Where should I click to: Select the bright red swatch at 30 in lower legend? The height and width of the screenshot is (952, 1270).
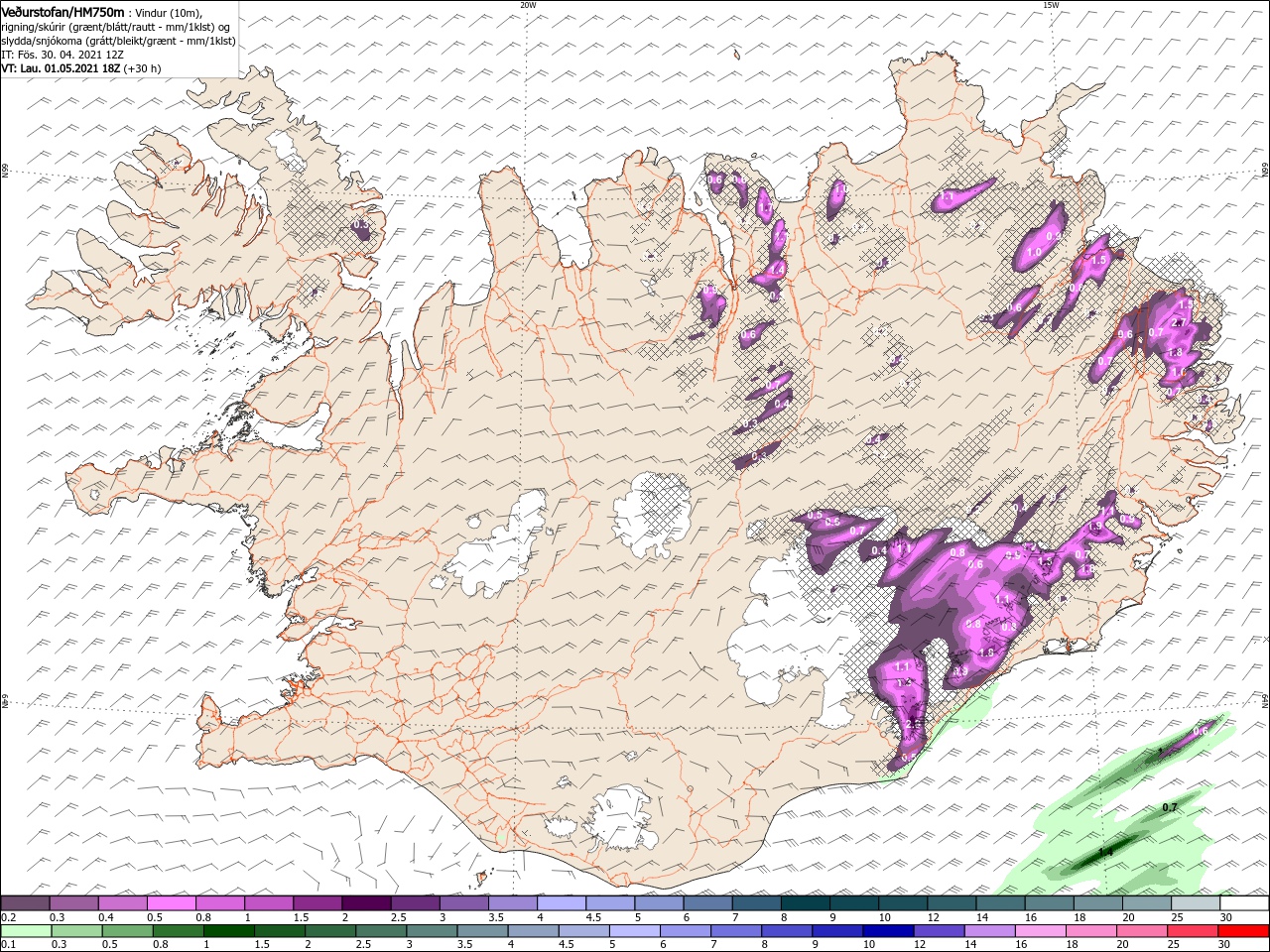click(x=1243, y=930)
